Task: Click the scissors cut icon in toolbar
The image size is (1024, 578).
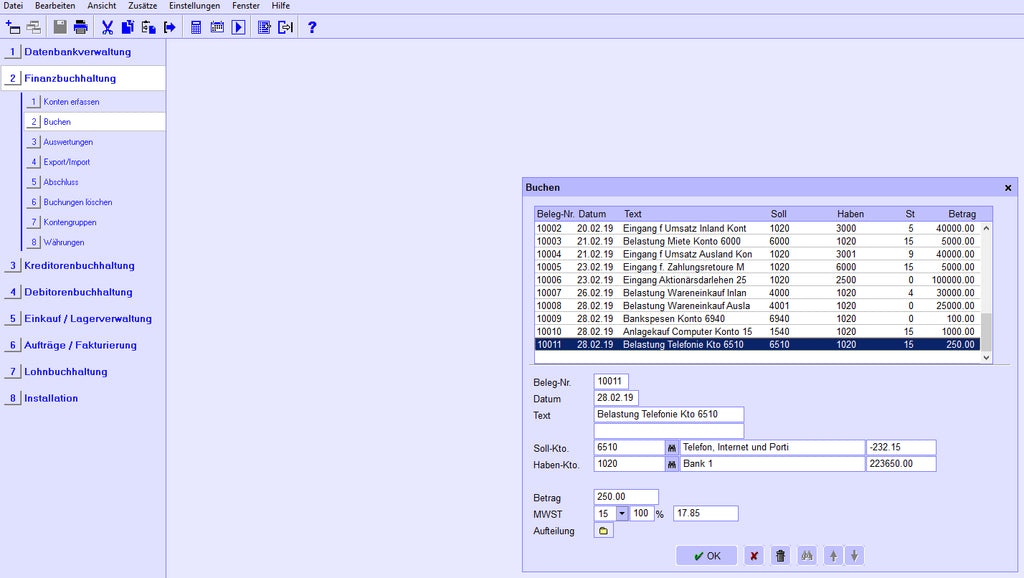Action: point(107,27)
